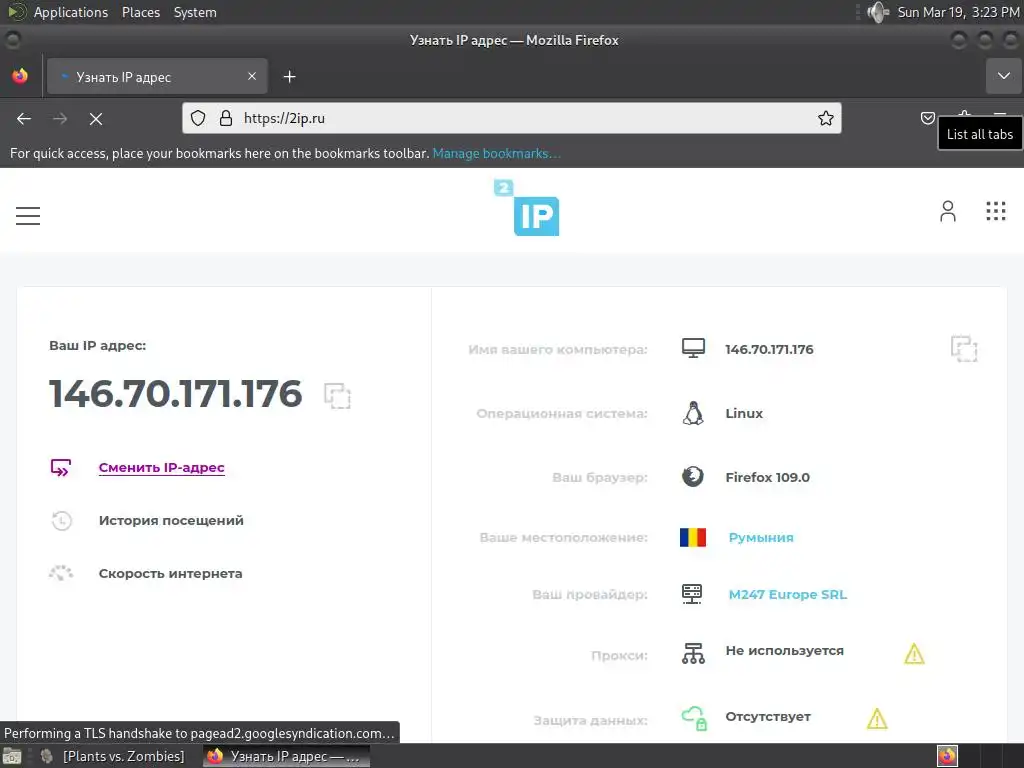Open the user account icon
1024x768 pixels.
point(948,211)
